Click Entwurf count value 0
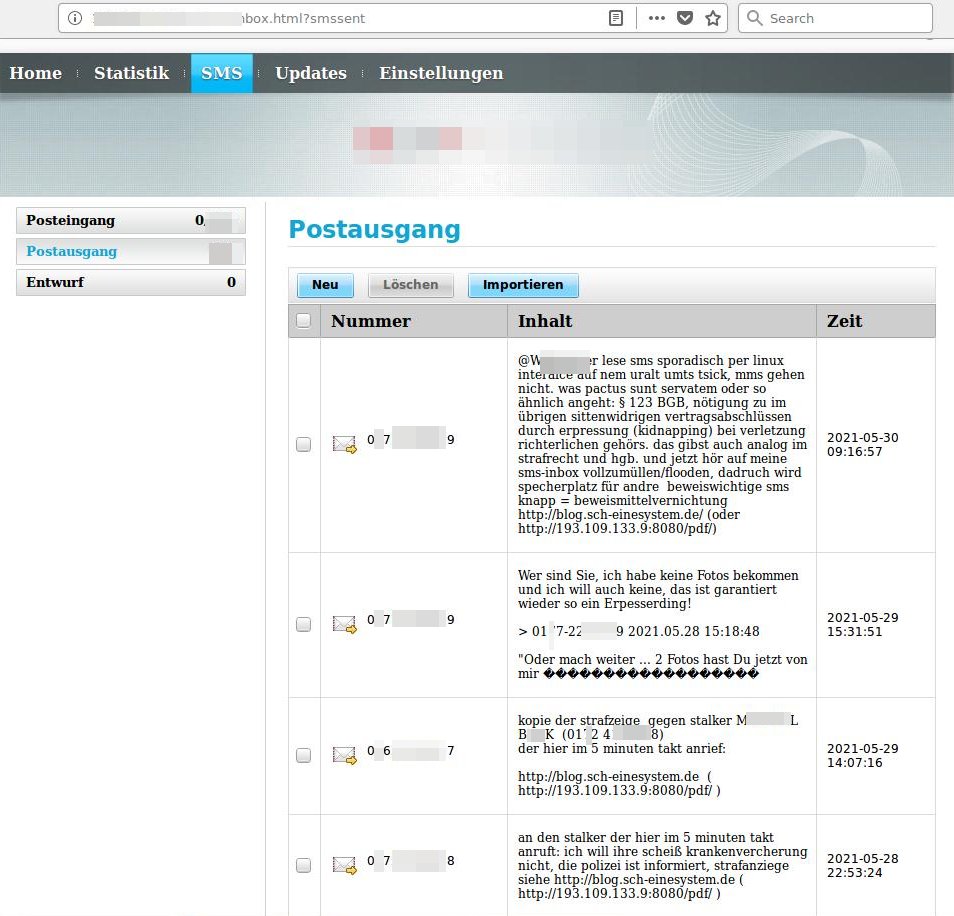954x916 pixels. pyautogui.click(x=231, y=282)
